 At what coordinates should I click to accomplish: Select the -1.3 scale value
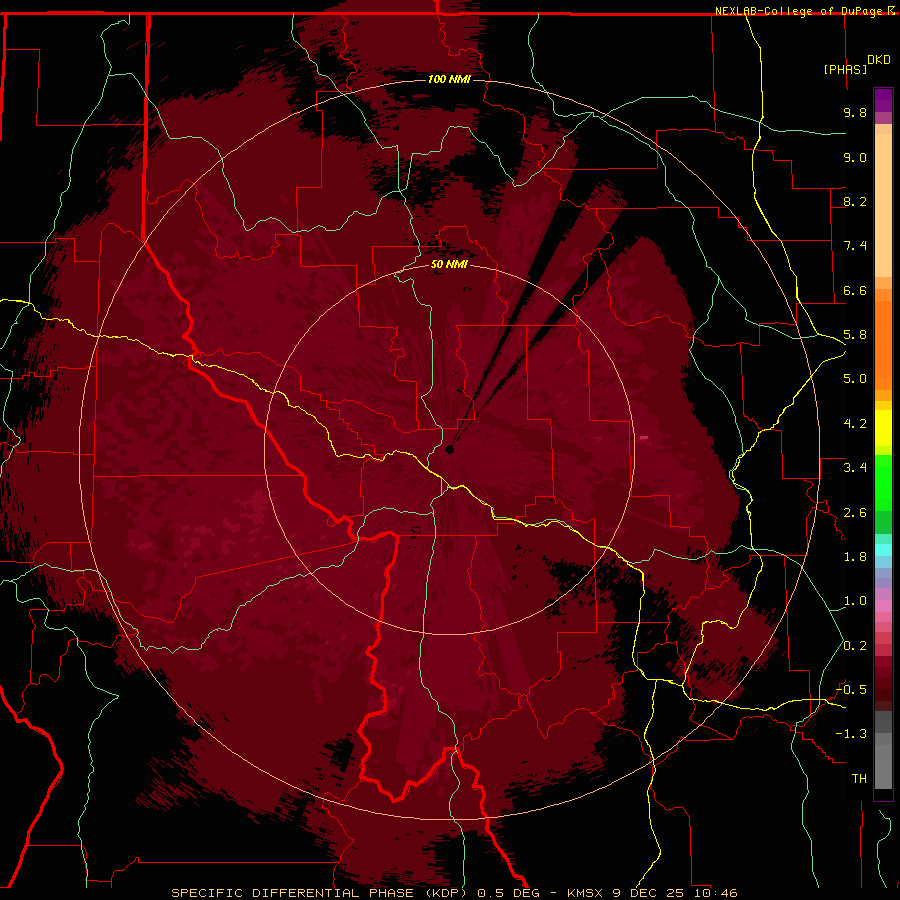point(851,734)
